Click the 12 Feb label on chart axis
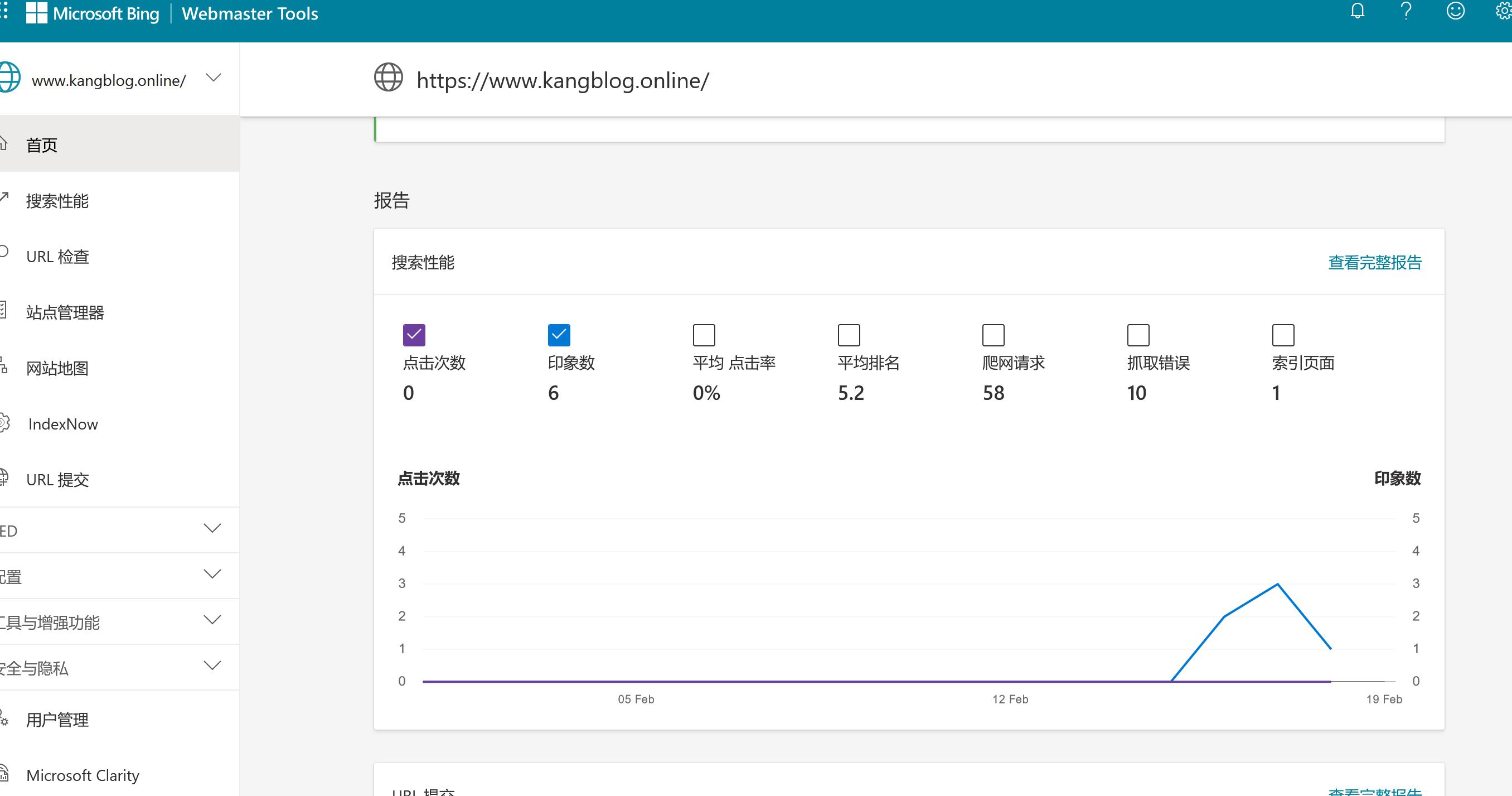 click(x=1010, y=699)
